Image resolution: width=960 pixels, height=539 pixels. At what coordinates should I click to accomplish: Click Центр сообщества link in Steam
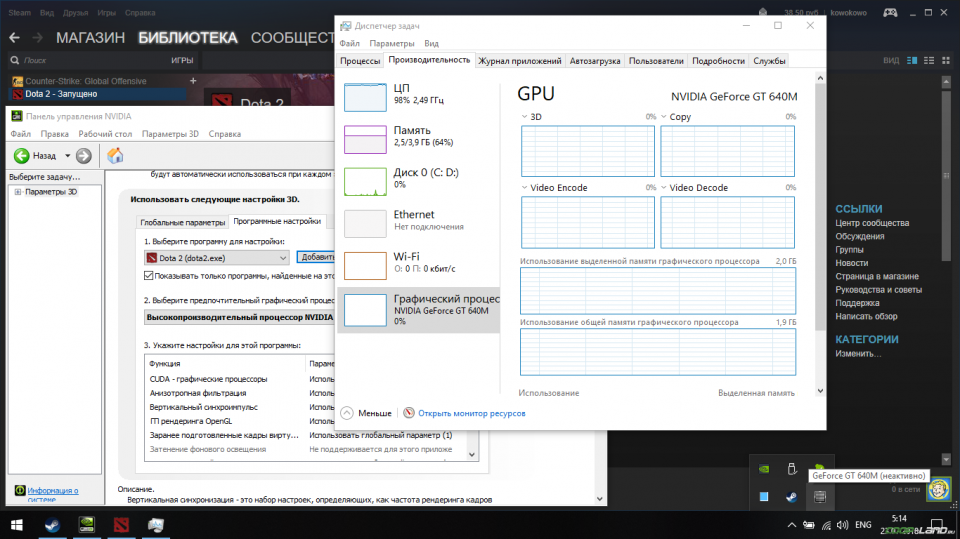coord(872,223)
